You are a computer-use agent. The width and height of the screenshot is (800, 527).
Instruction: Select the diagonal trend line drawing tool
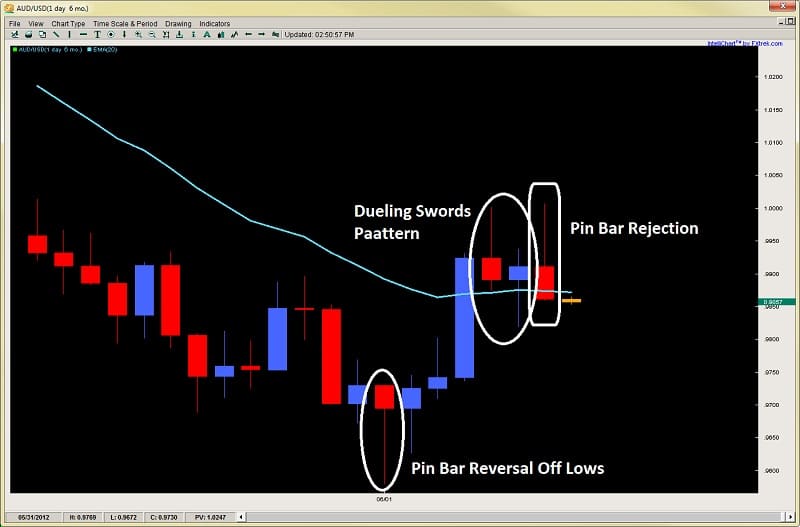[x=56, y=35]
